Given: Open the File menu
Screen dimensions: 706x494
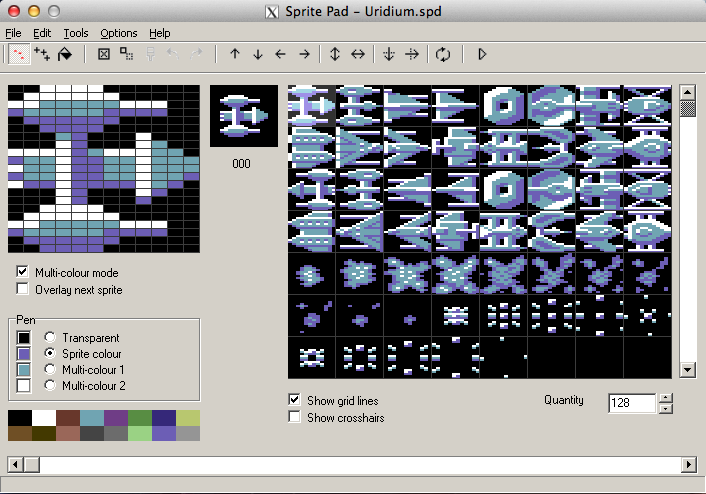Looking at the screenshot, I should coord(13,33).
